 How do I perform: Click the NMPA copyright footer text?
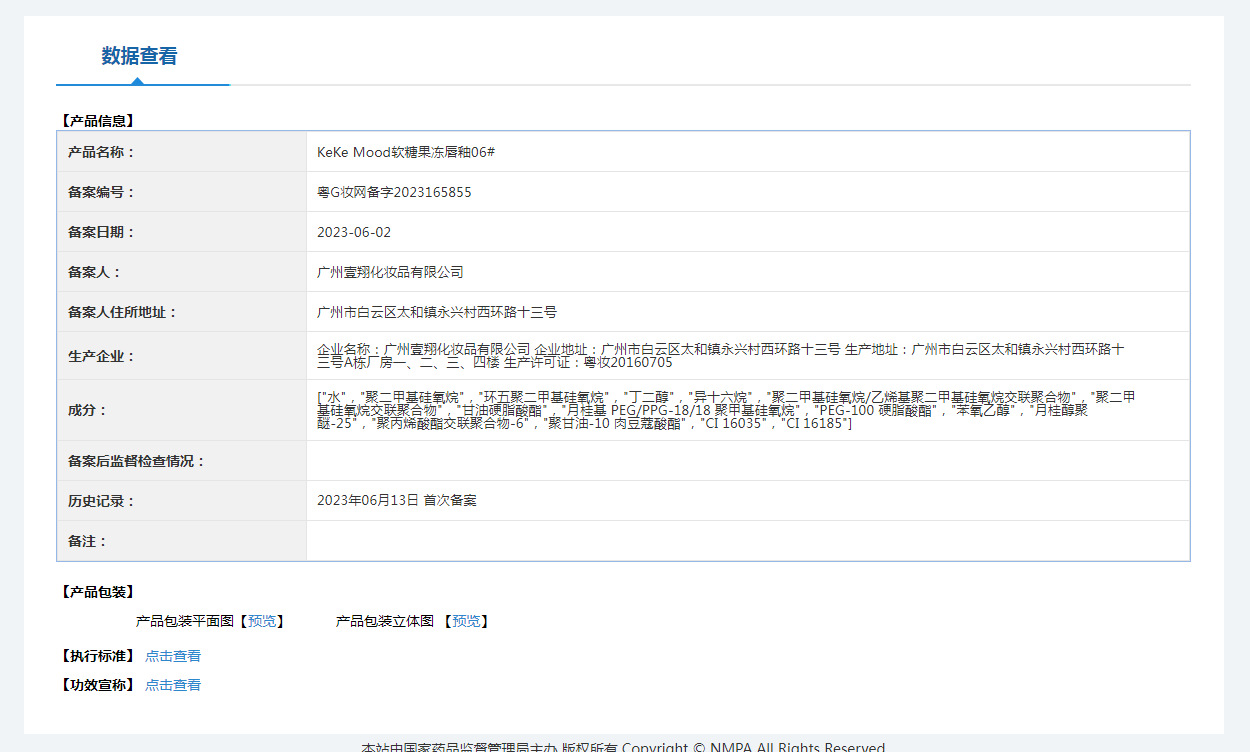(x=623, y=746)
